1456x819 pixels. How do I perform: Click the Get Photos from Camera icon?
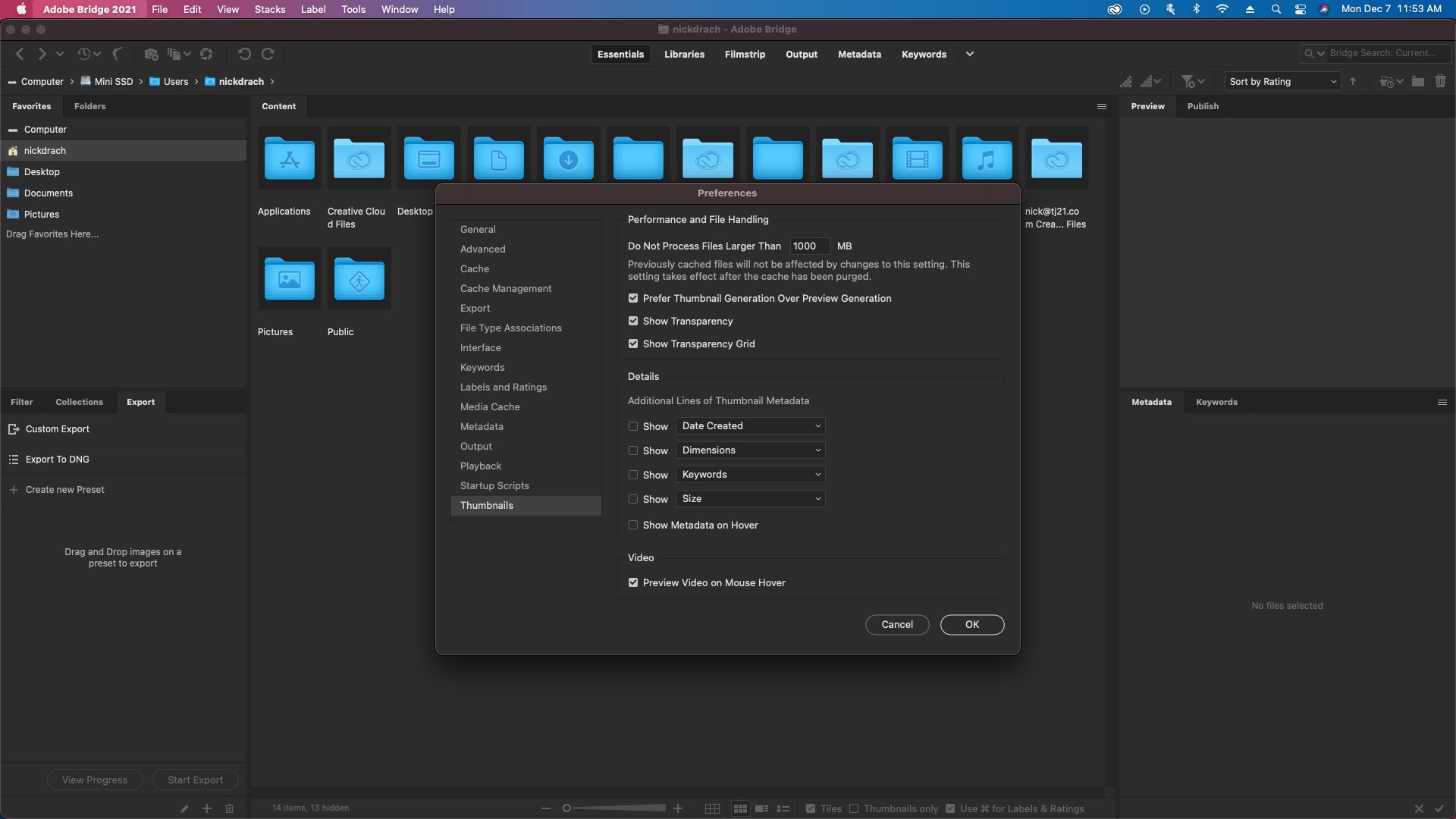tap(151, 54)
